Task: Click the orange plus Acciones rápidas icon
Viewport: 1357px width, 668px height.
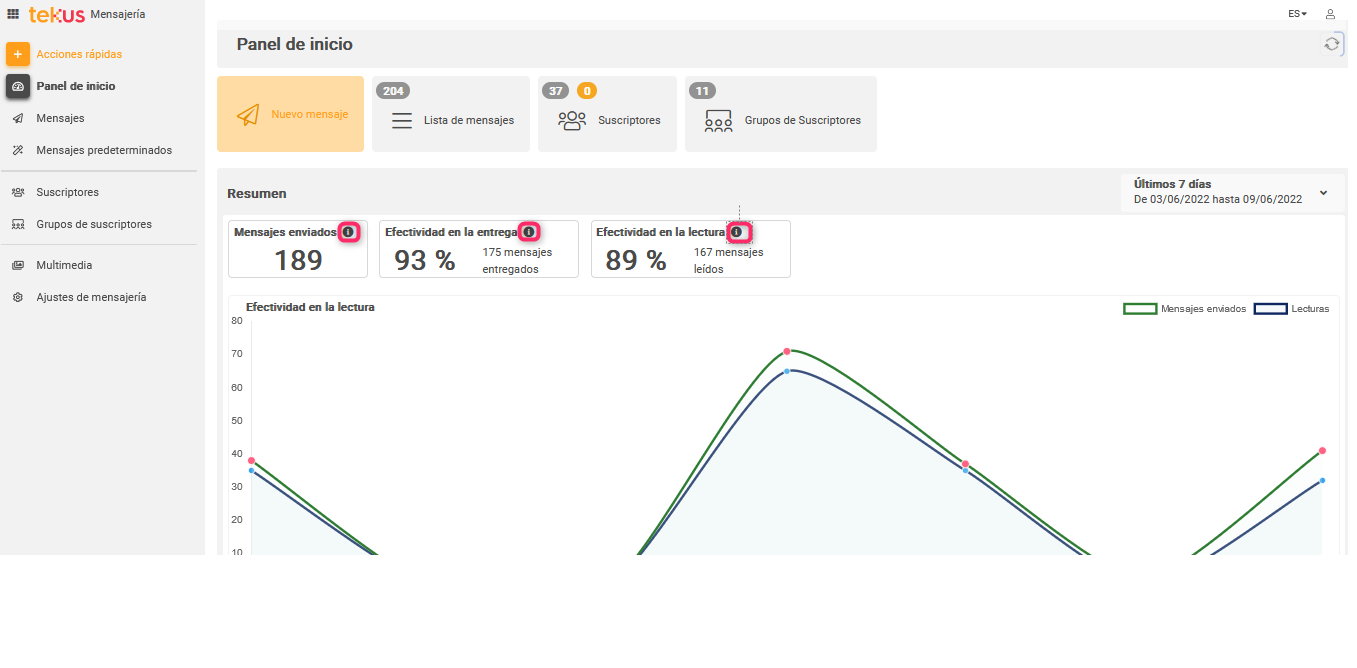Action: tap(18, 54)
